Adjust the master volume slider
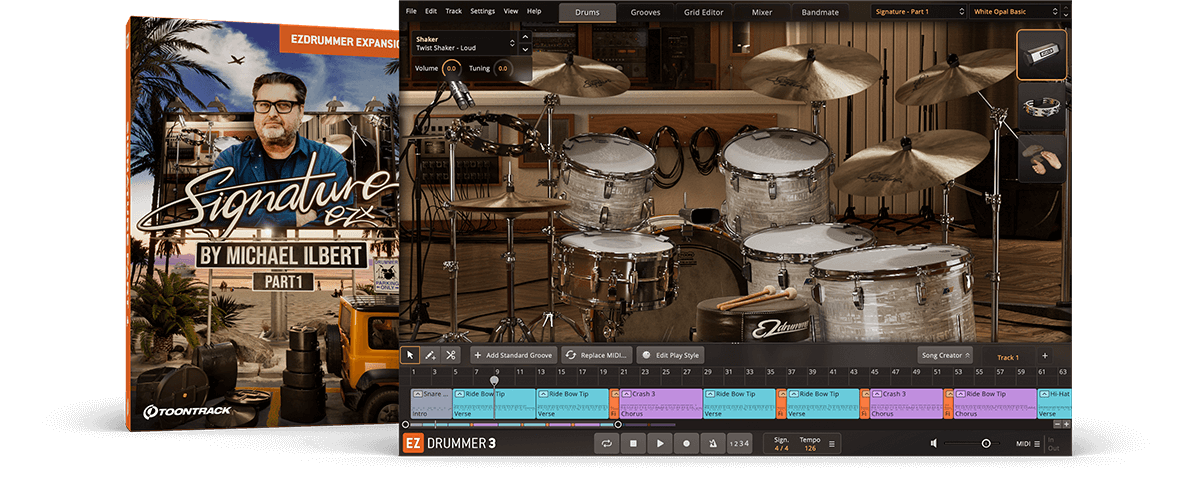The height and width of the screenshot is (488, 1200). (985, 443)
